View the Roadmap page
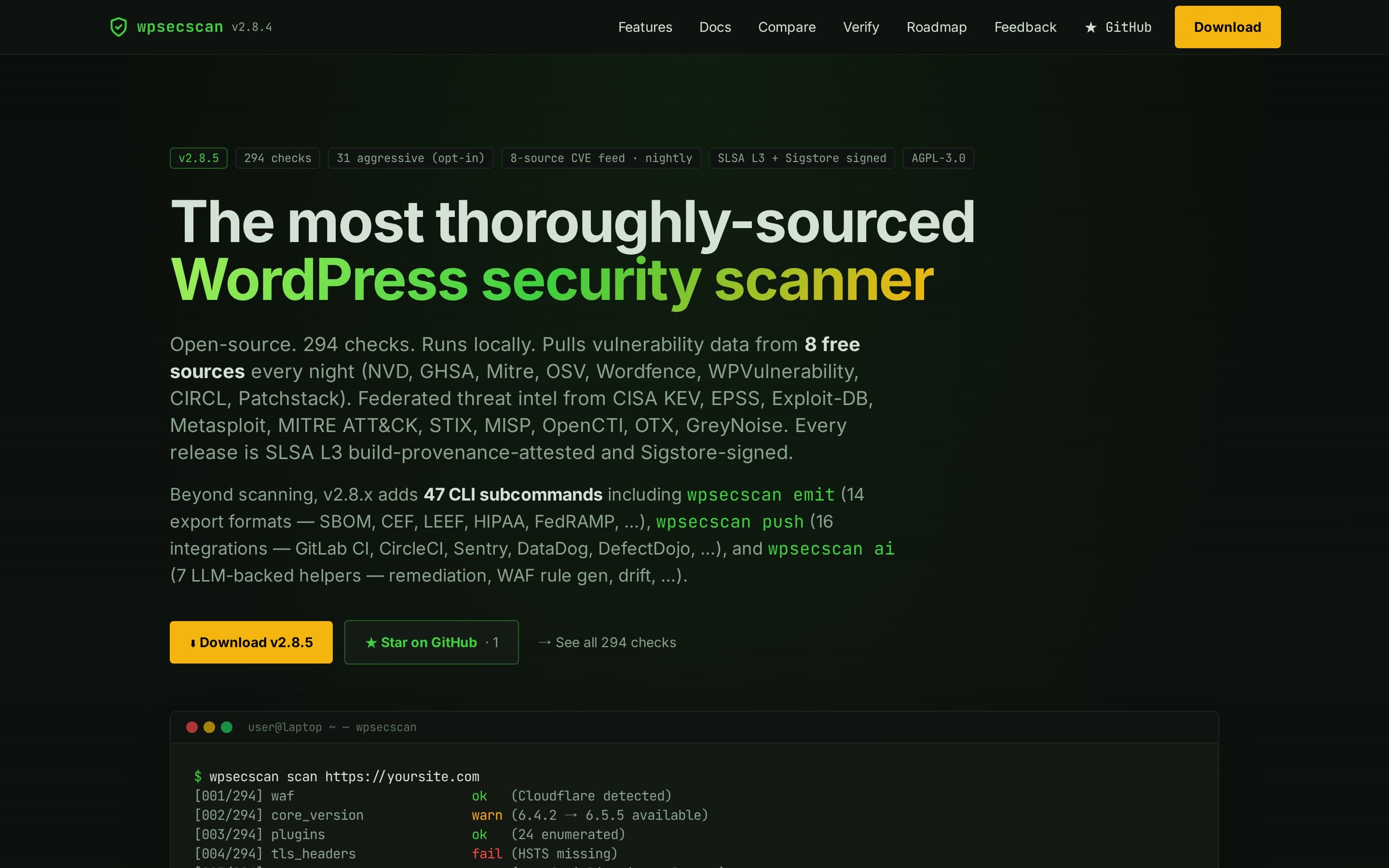 click(x=937, y=27)
